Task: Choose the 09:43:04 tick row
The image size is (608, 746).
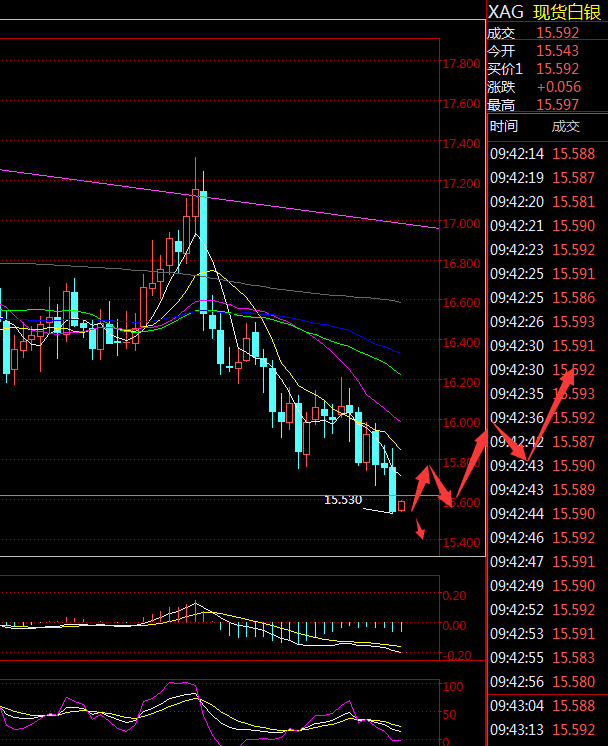Action: tap(543, 706)
